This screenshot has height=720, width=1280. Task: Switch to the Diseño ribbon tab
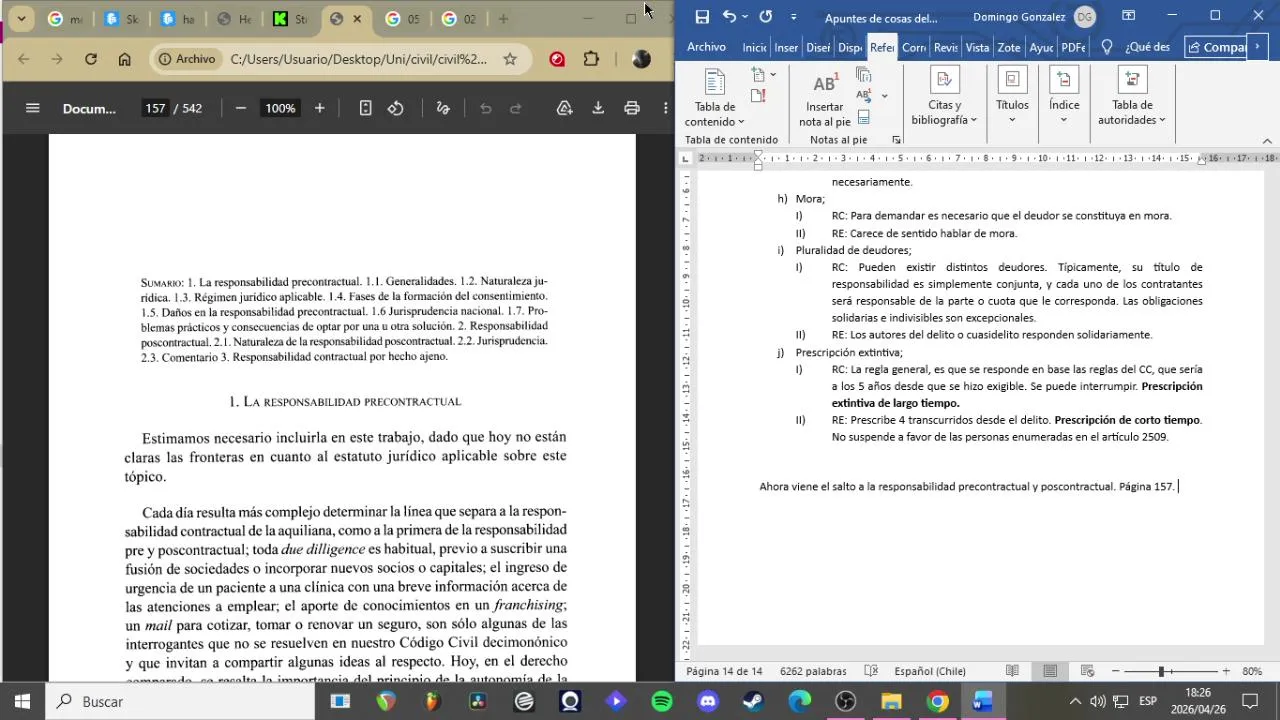(818, 47)
